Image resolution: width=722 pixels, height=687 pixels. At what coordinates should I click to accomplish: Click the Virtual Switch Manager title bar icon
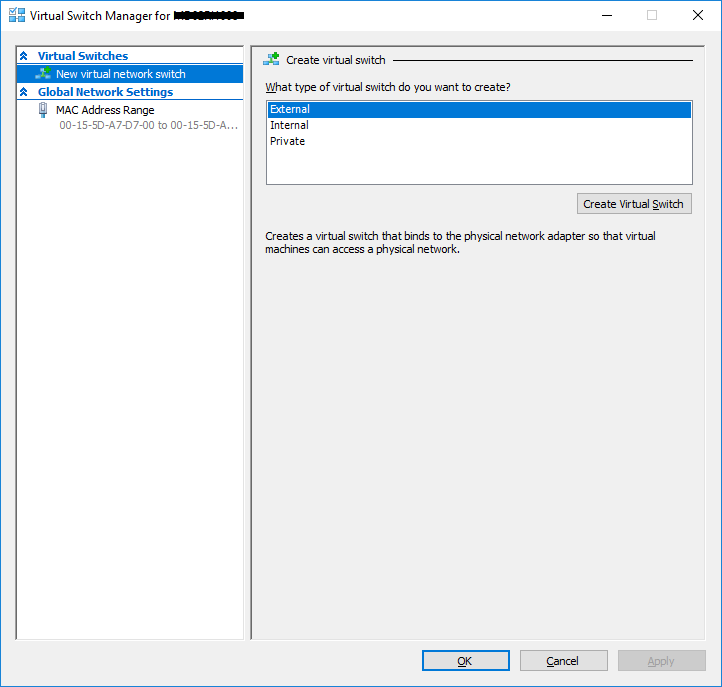point(16,16)
